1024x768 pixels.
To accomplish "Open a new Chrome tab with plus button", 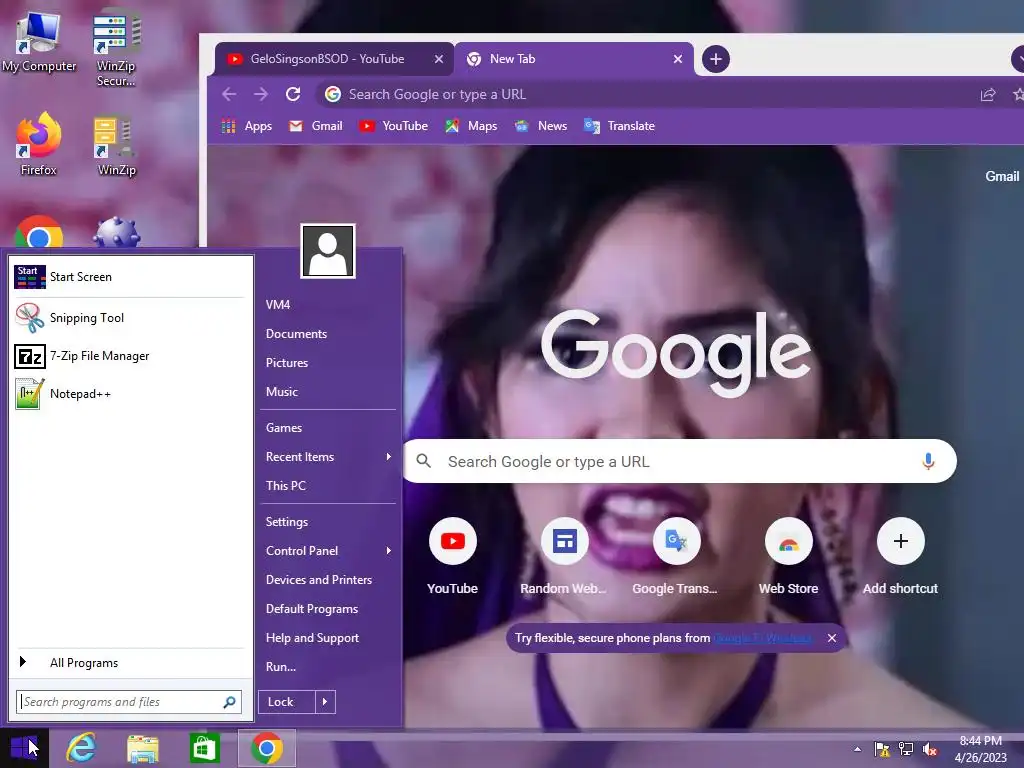I will (716, 59).
